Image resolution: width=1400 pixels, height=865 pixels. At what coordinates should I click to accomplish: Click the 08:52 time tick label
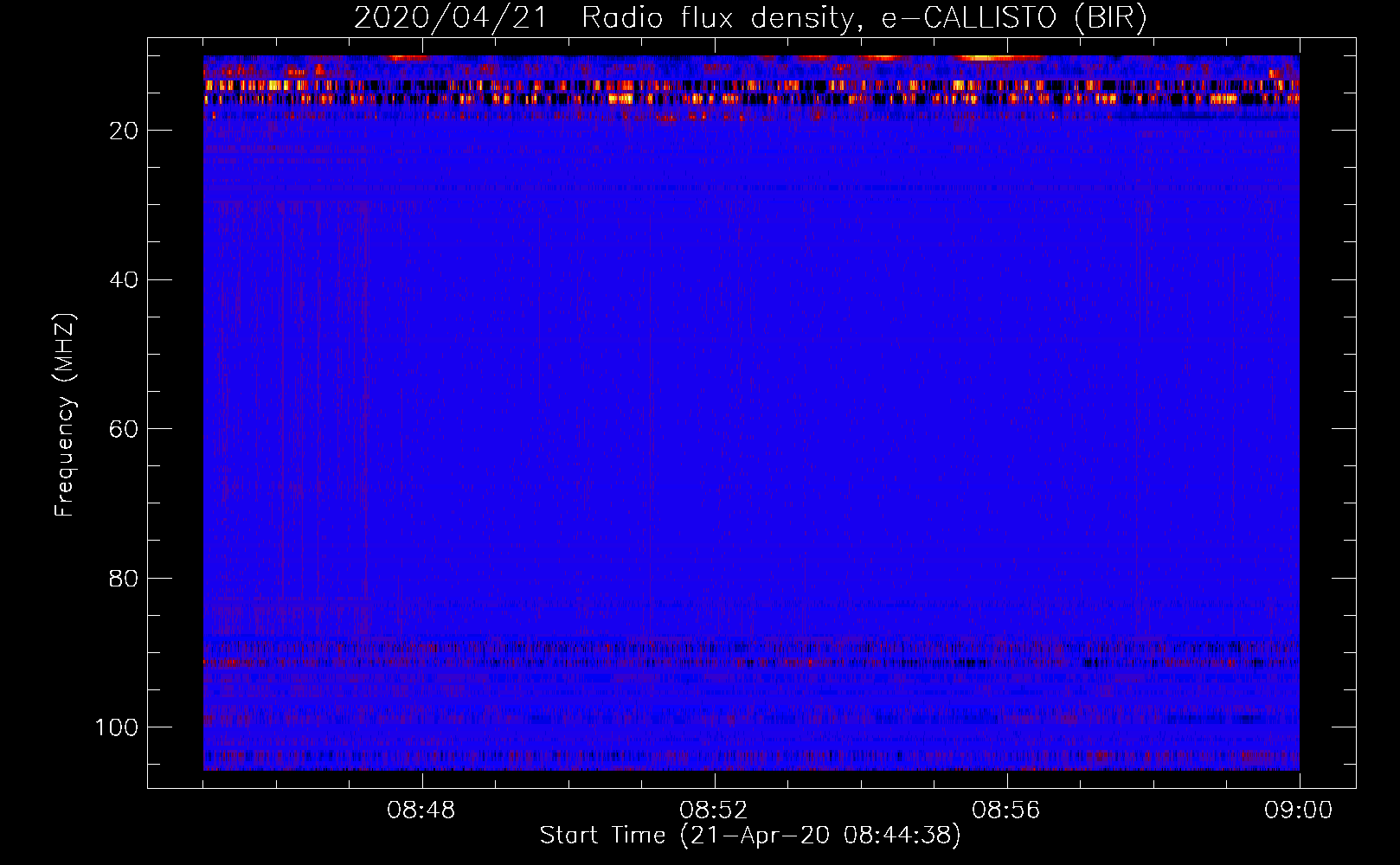click(x=714, y=811)
